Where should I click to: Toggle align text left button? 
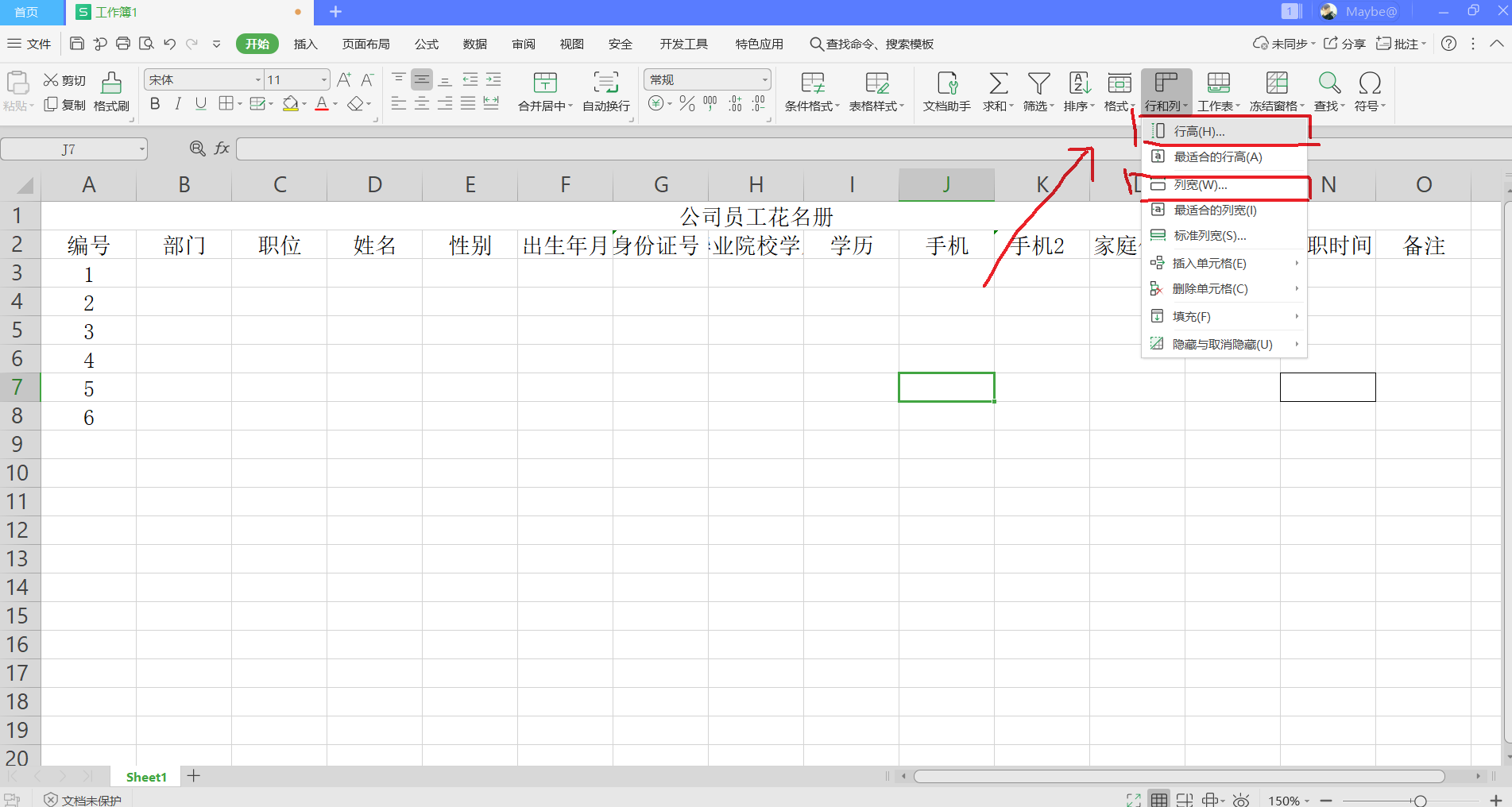(x=399, y=103)
